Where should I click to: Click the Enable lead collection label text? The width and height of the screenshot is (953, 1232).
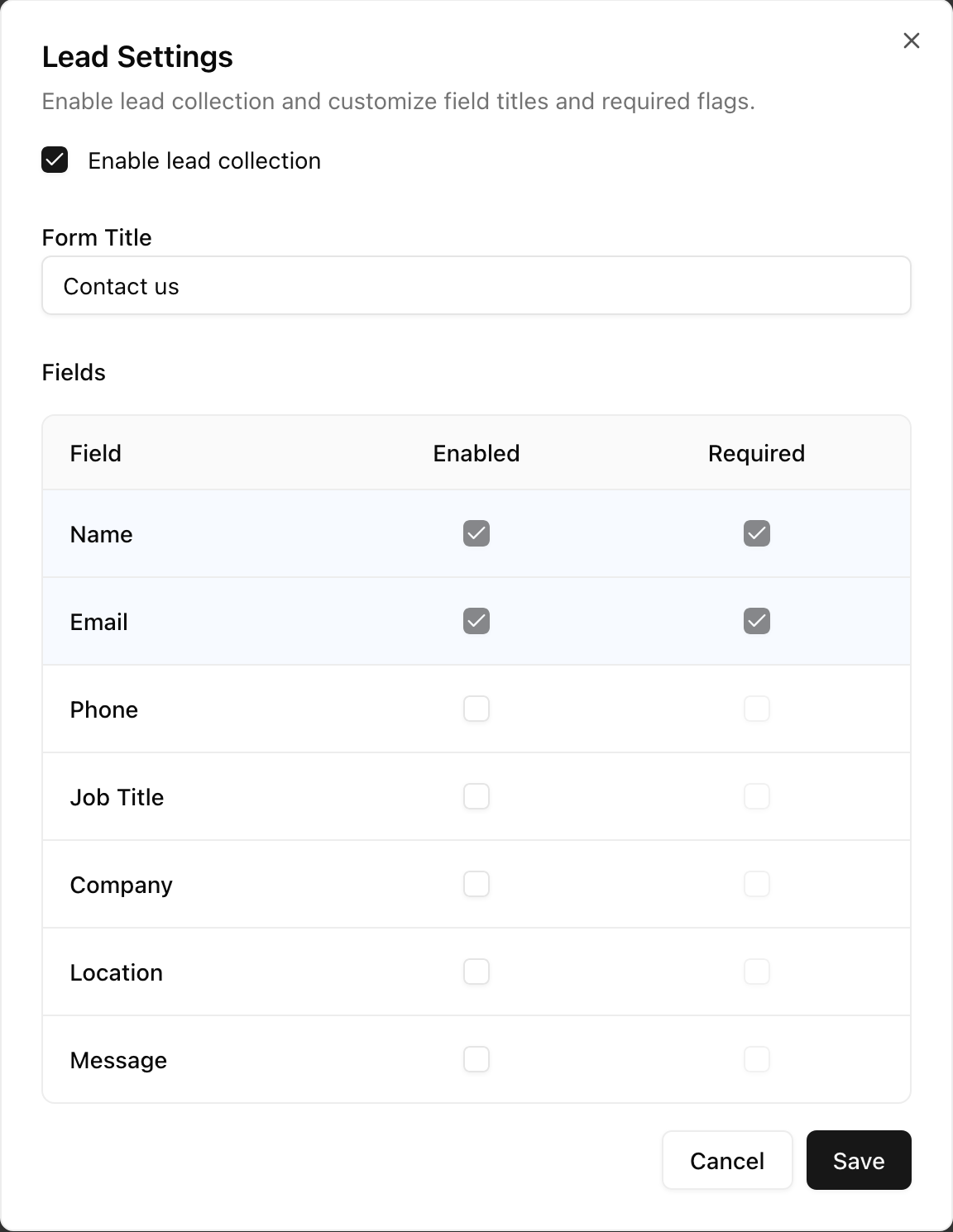204,160
